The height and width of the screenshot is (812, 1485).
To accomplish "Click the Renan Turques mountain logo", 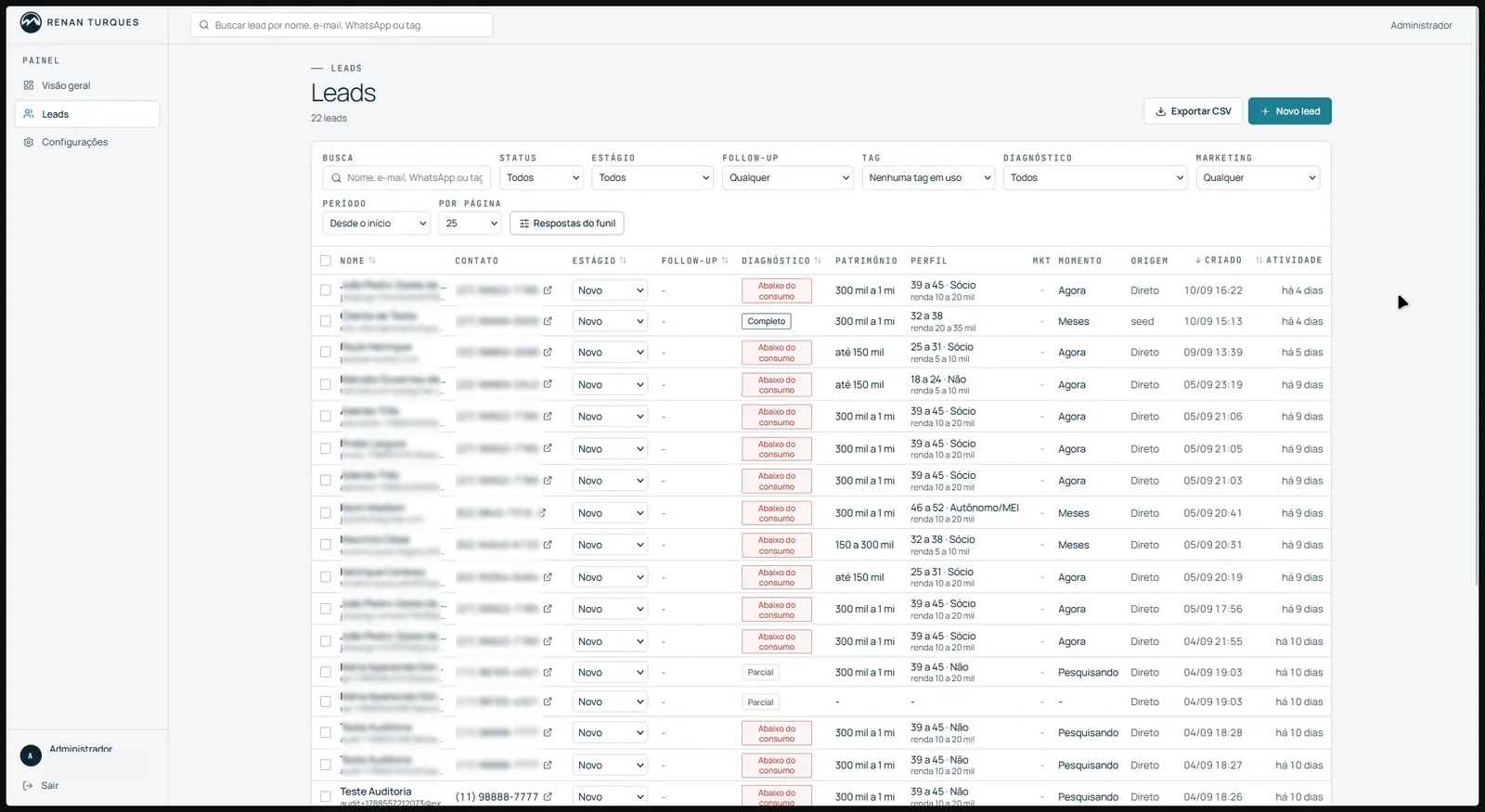I will pyautogui.click(x=31, y=22).
